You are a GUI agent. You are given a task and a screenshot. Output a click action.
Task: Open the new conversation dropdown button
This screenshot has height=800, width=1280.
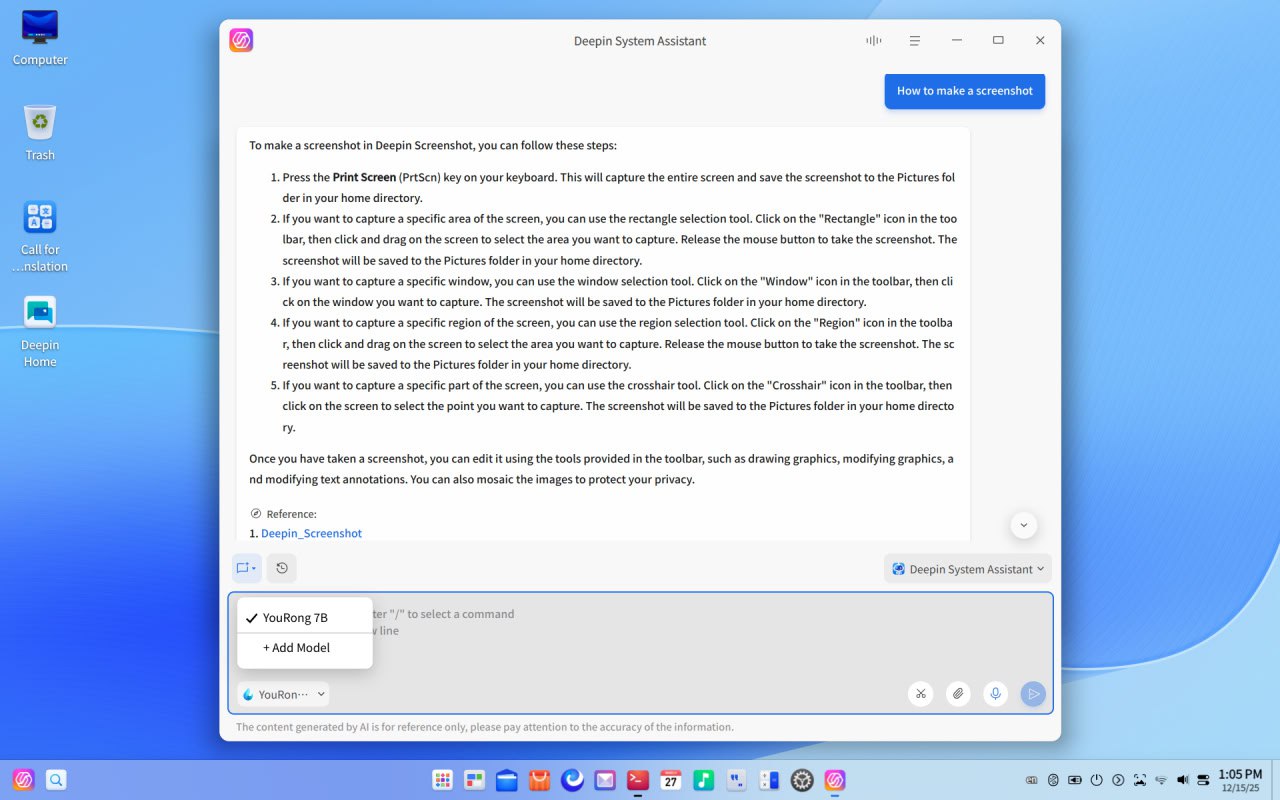(246, 568)
